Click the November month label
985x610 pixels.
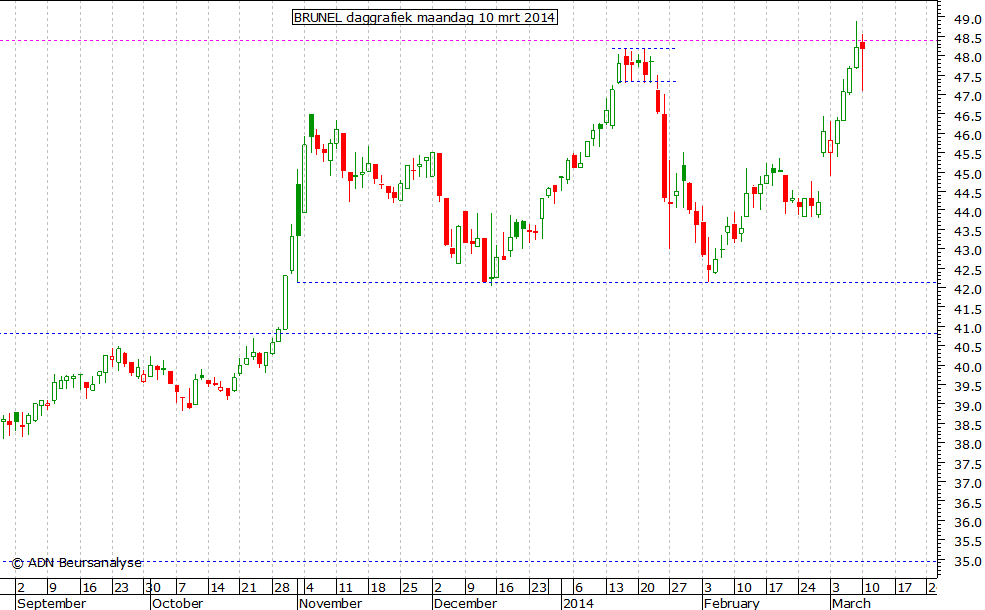330,603
